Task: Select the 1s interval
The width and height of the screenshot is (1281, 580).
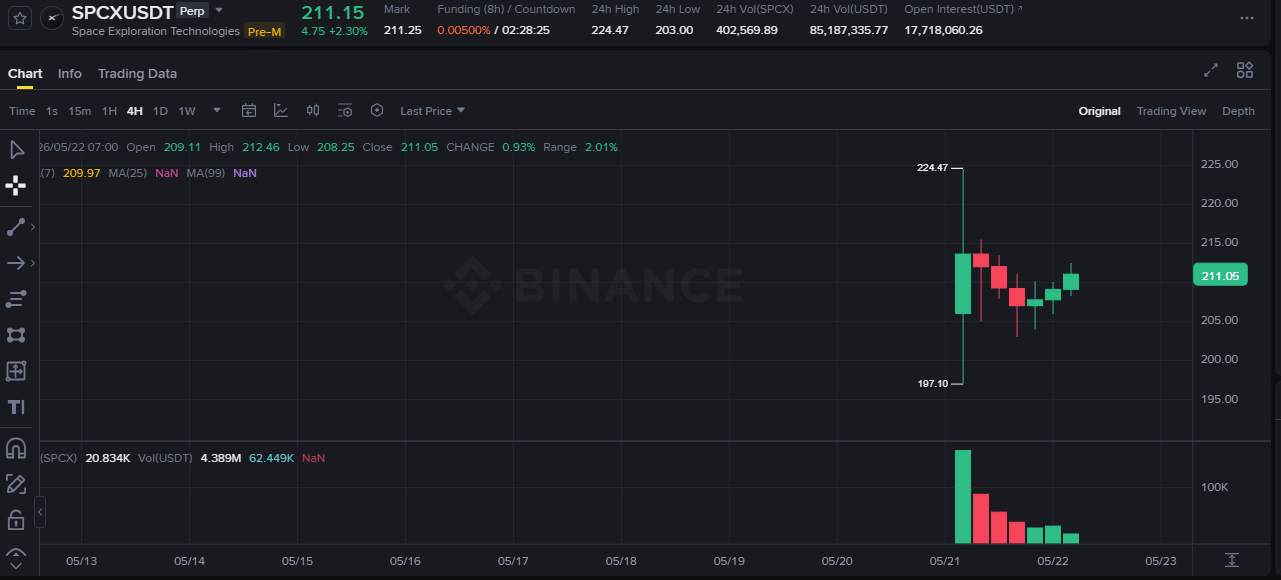Action: pyautogui.click(x=52, y=111)
